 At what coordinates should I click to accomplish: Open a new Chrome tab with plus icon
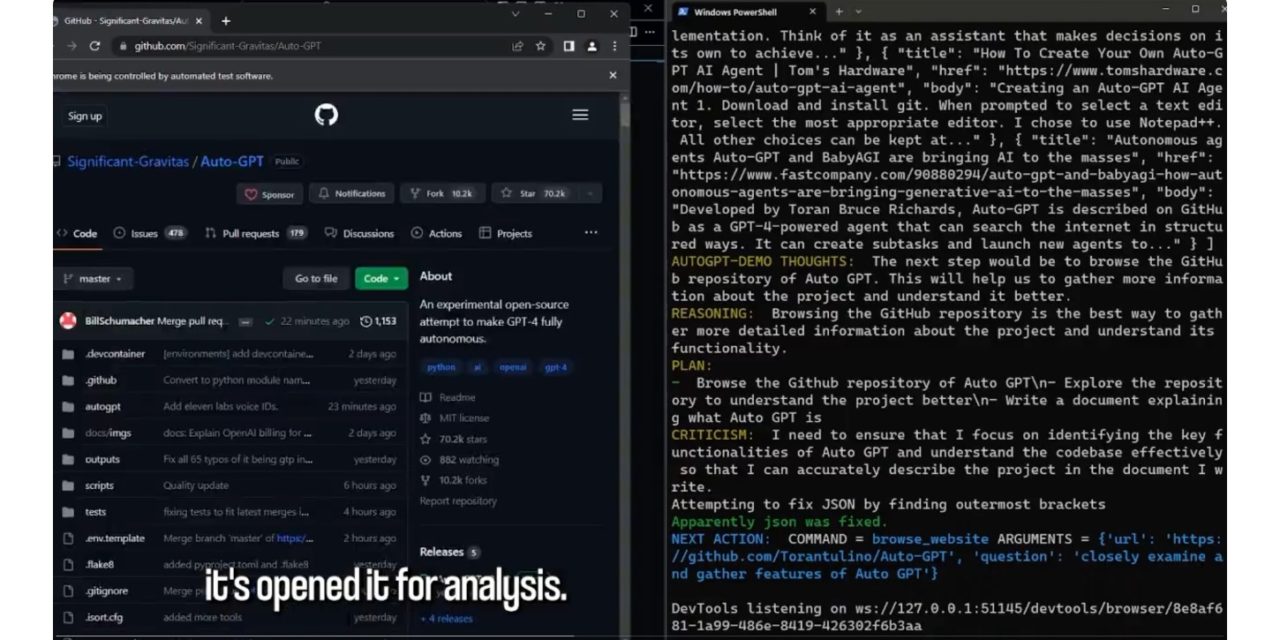226,20
